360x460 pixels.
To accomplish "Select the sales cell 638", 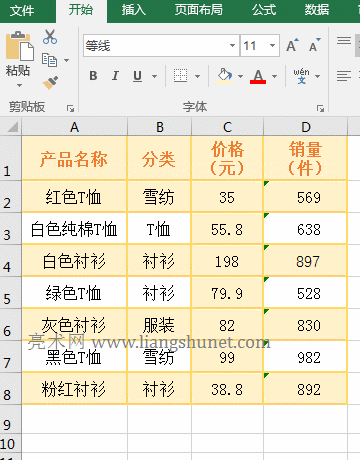I will point(306,229).
